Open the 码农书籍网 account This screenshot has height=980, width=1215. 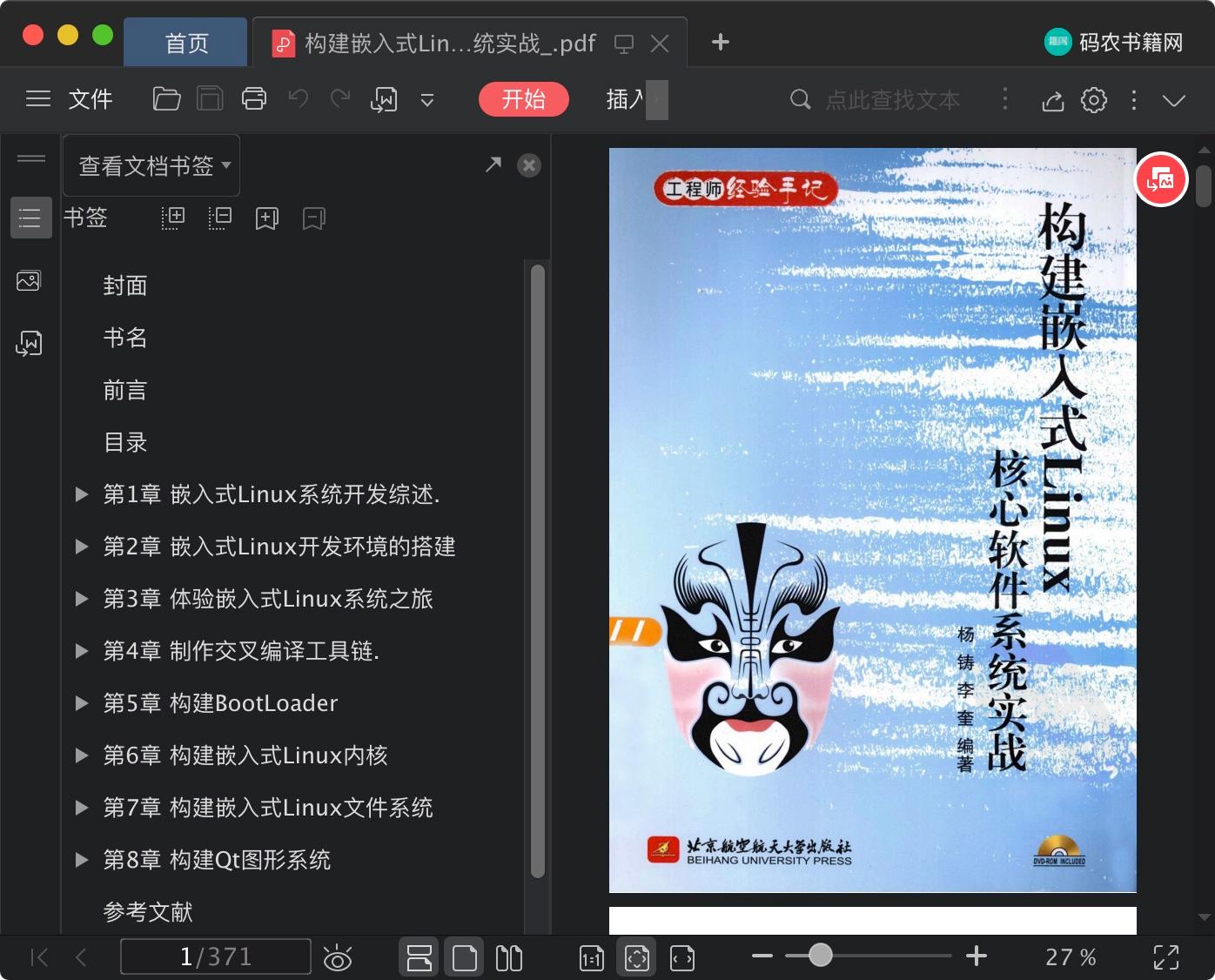[1114, 42]
